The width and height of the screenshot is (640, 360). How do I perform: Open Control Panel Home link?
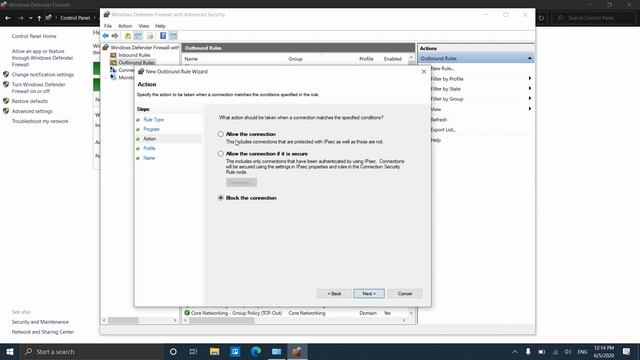[x=34, y=36]
